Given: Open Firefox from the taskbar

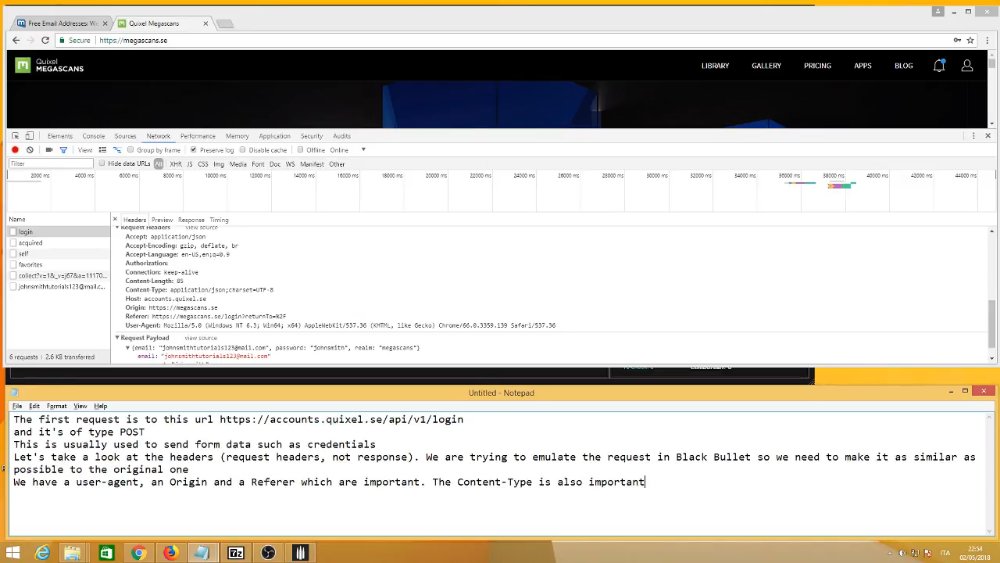Looking at the screenshot, I should pyautogui.click(x=170, y=552).
